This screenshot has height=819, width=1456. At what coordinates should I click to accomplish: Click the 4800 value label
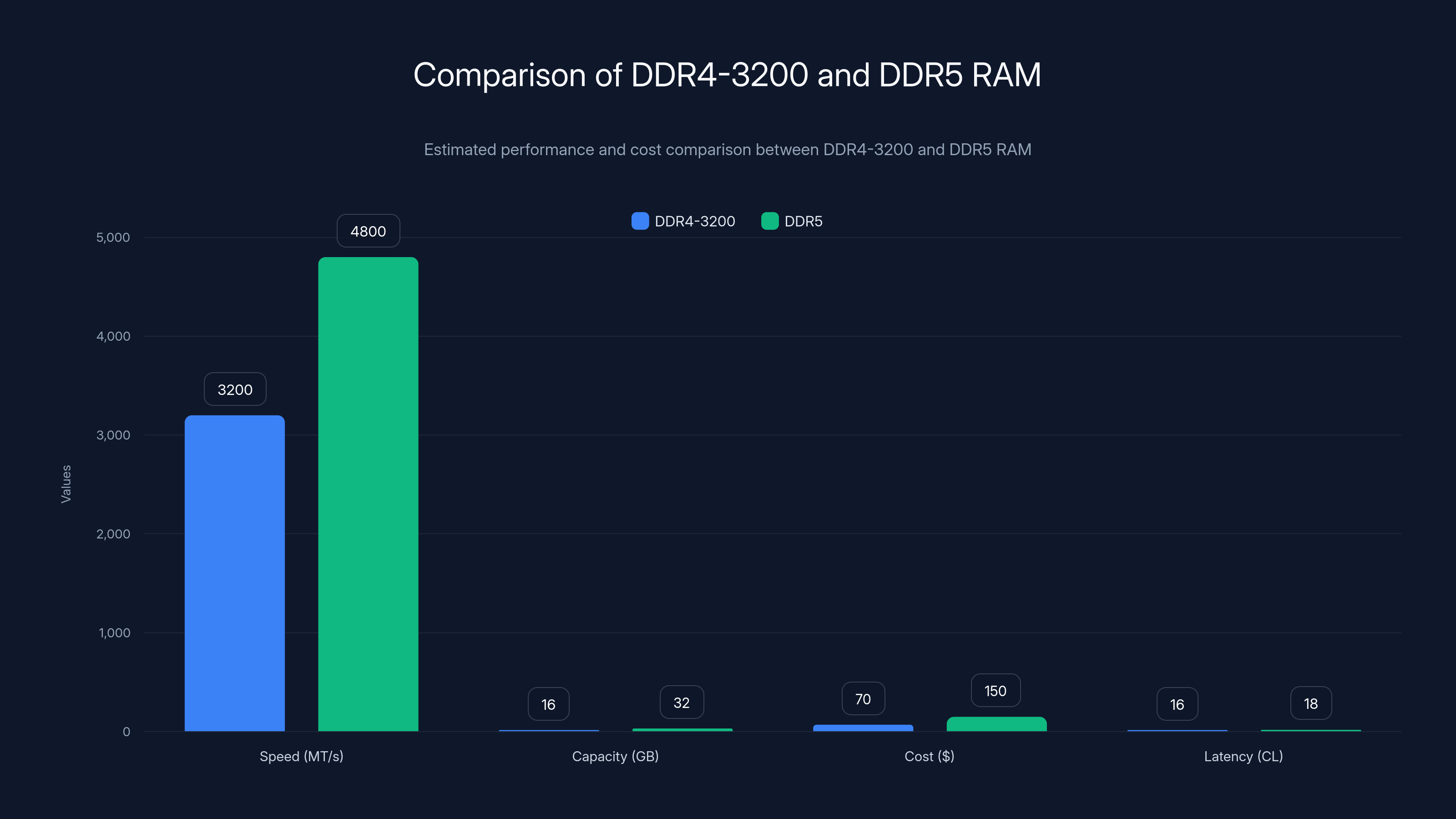369,231
